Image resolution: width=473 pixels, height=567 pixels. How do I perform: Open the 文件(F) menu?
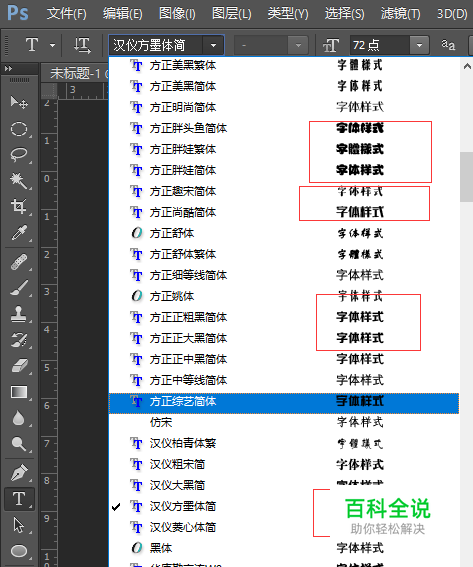point(67,14)
